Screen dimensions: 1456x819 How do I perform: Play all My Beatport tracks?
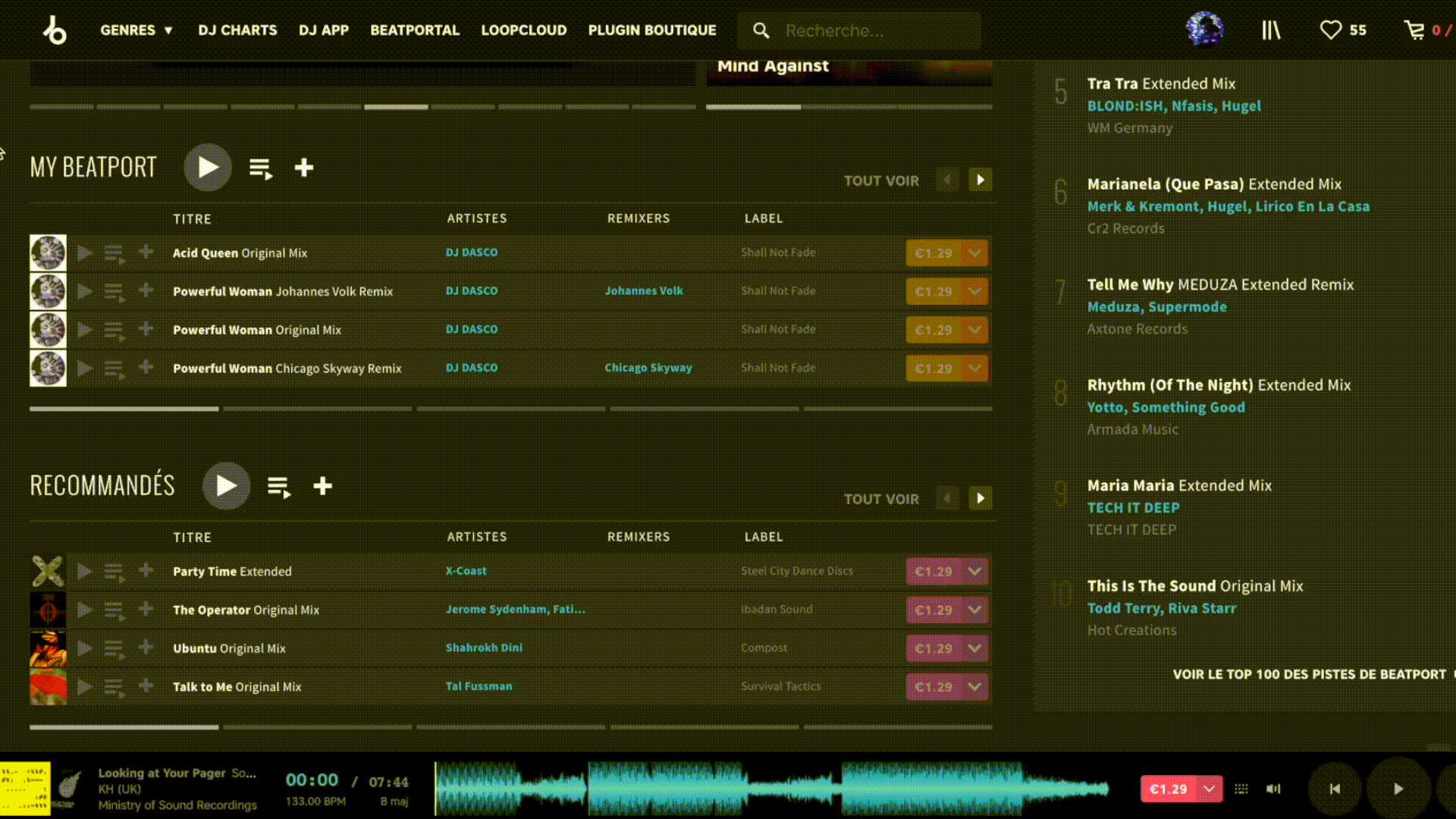(x=208, y=167)
